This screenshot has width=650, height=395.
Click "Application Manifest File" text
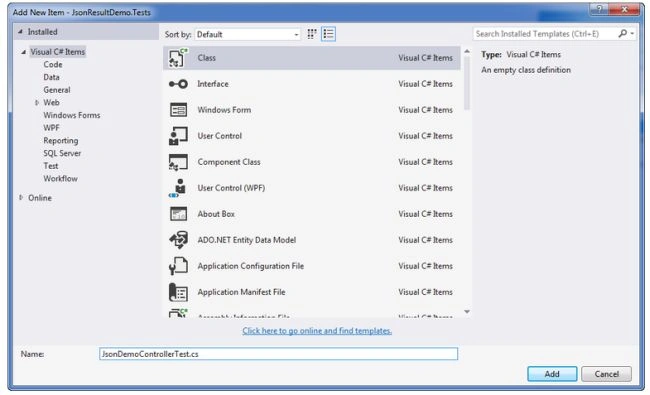(x=241, y=292)
